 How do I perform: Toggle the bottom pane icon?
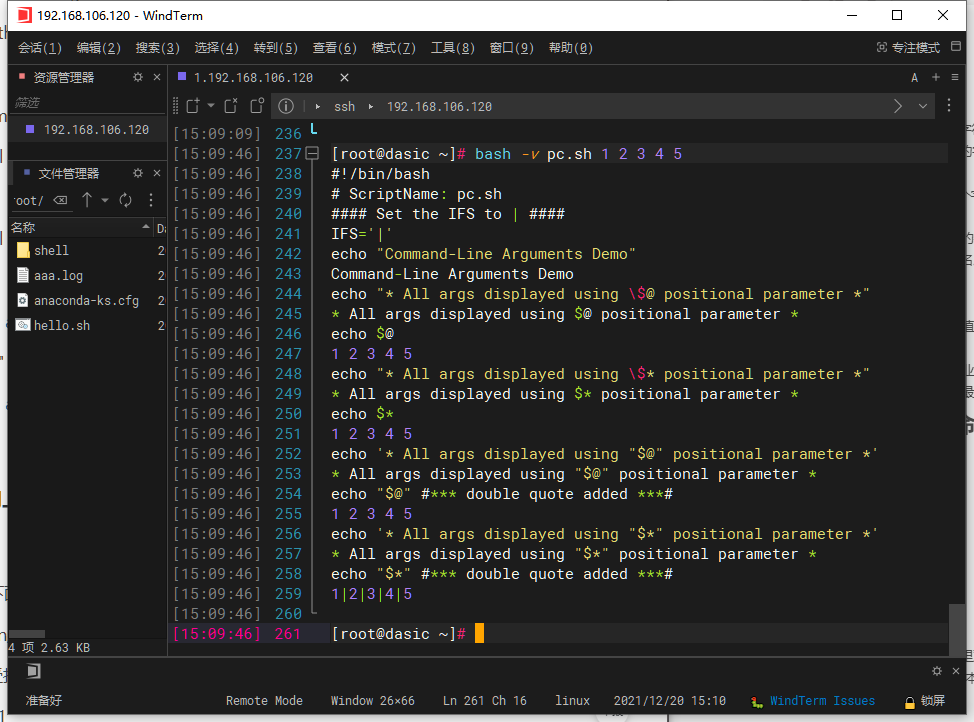[34, 671]
